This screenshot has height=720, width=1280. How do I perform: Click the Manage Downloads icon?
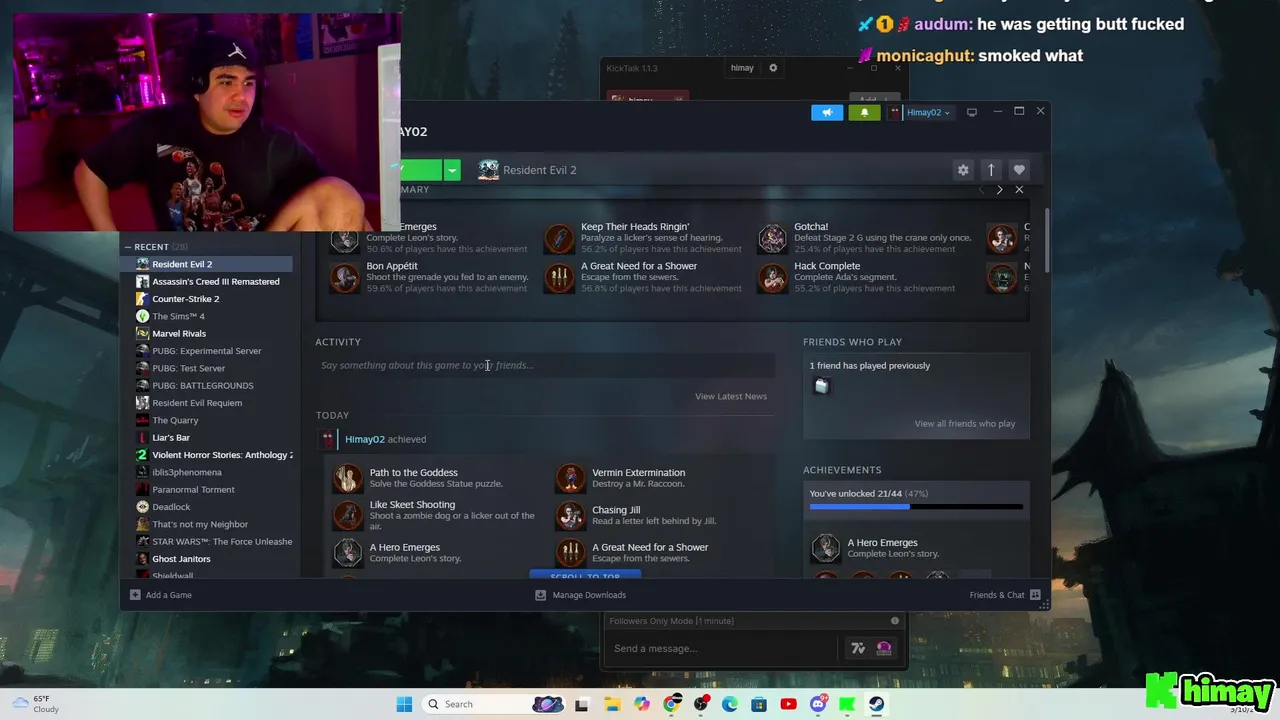[541, 595]
